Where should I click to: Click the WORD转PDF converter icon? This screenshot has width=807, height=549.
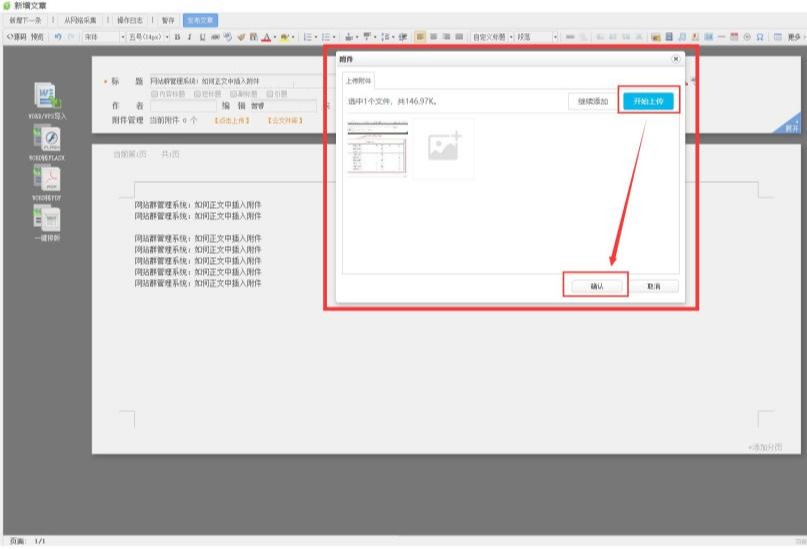pos(48,178)
